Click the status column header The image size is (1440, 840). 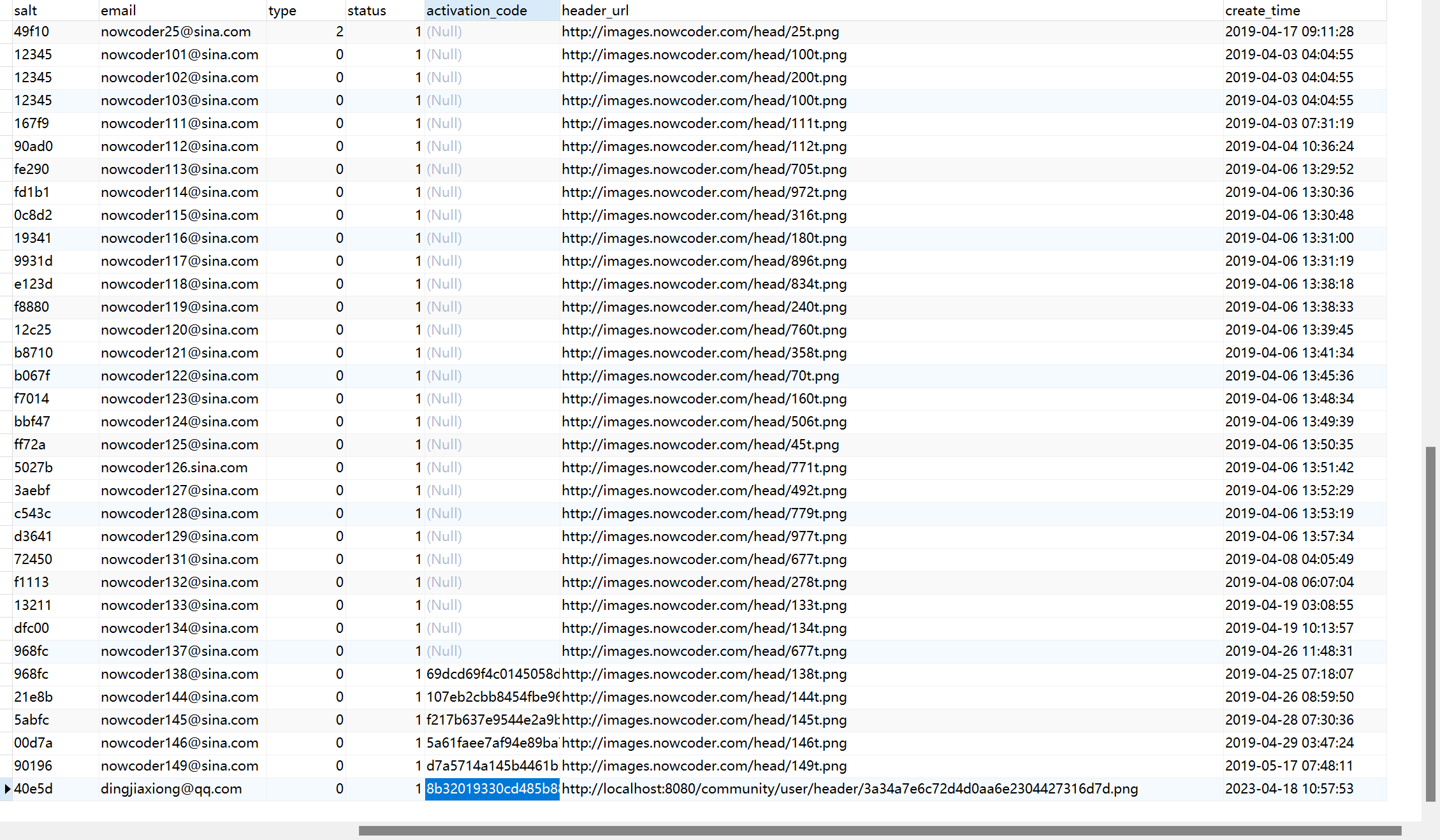(x=384, y=10)
